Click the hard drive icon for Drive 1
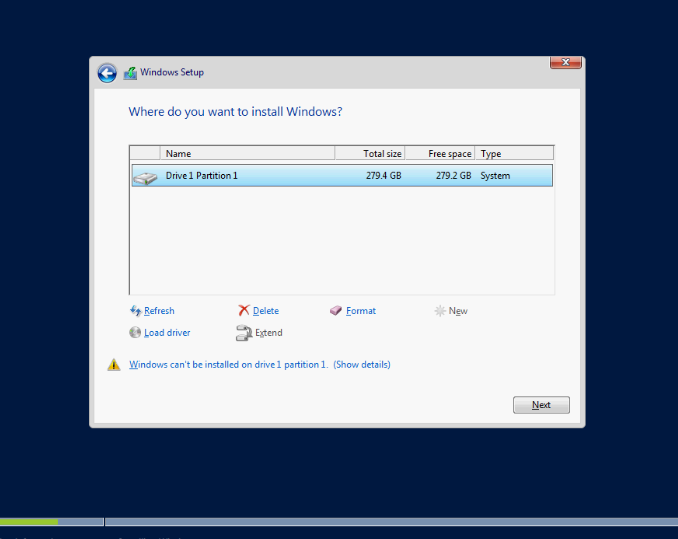 coord(145,177)
